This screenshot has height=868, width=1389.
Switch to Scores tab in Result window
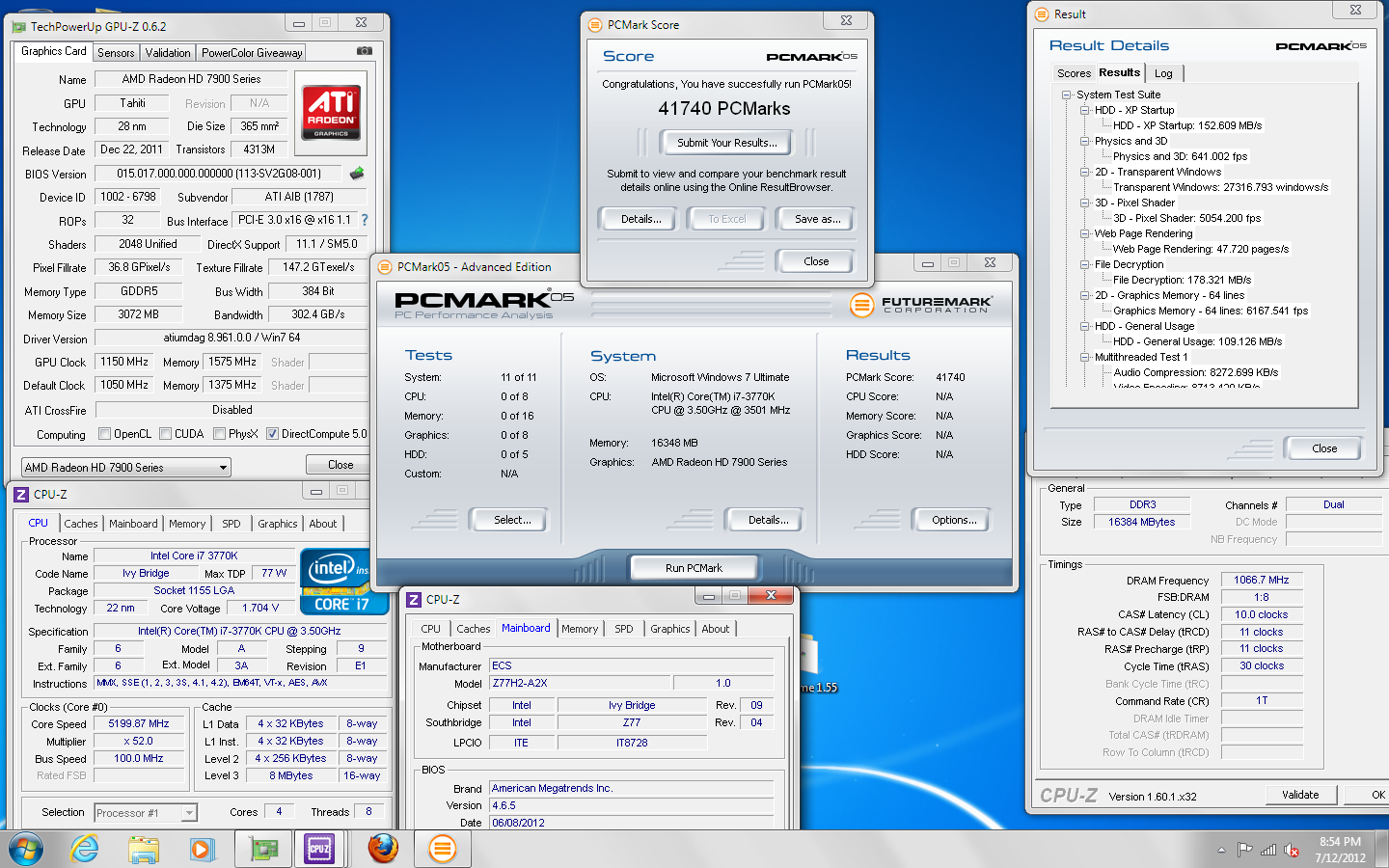click(x=1074, y=73)
